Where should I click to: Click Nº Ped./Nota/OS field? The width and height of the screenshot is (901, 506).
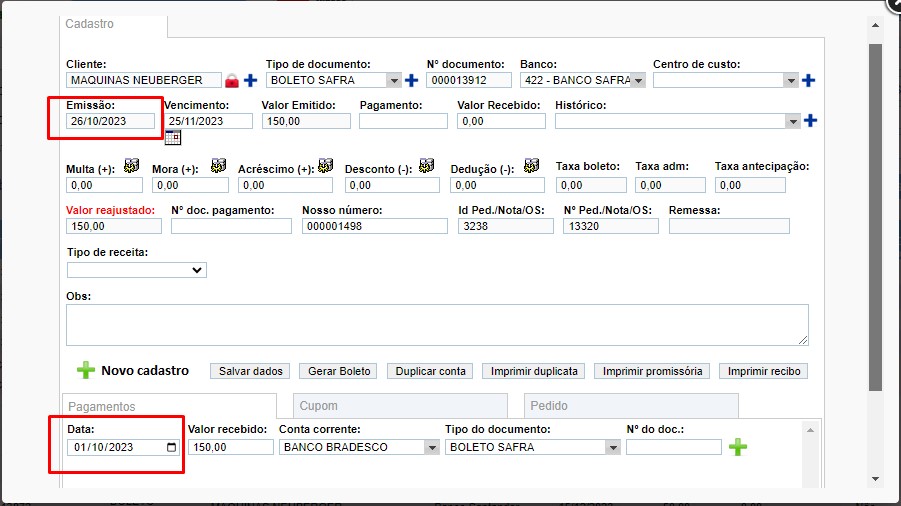pos(611,226)
